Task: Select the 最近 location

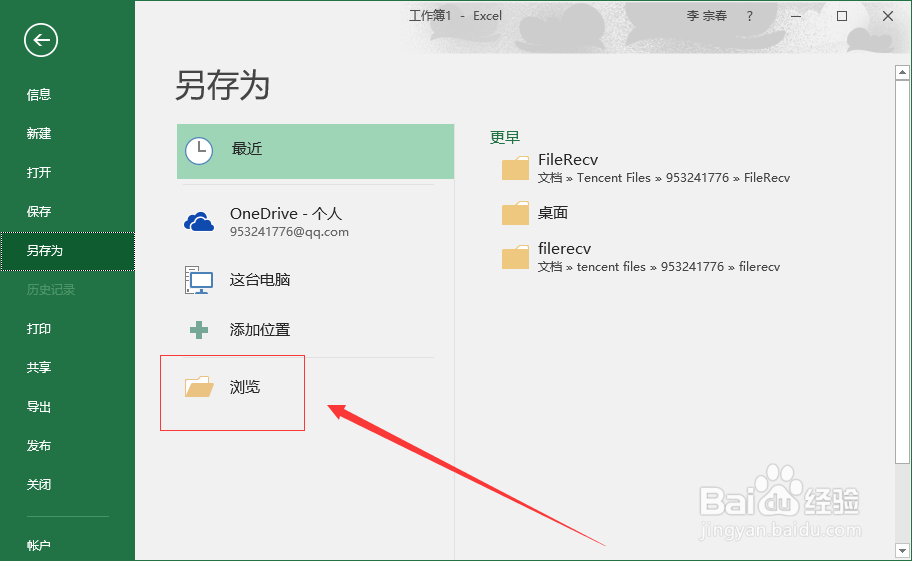Action: pos(315,151)
